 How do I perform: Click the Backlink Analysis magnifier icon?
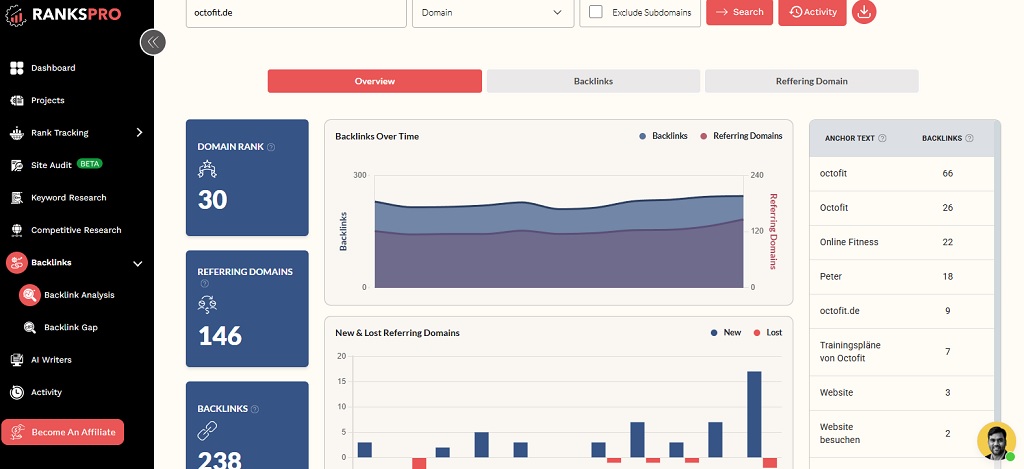[x=30, y=295]
